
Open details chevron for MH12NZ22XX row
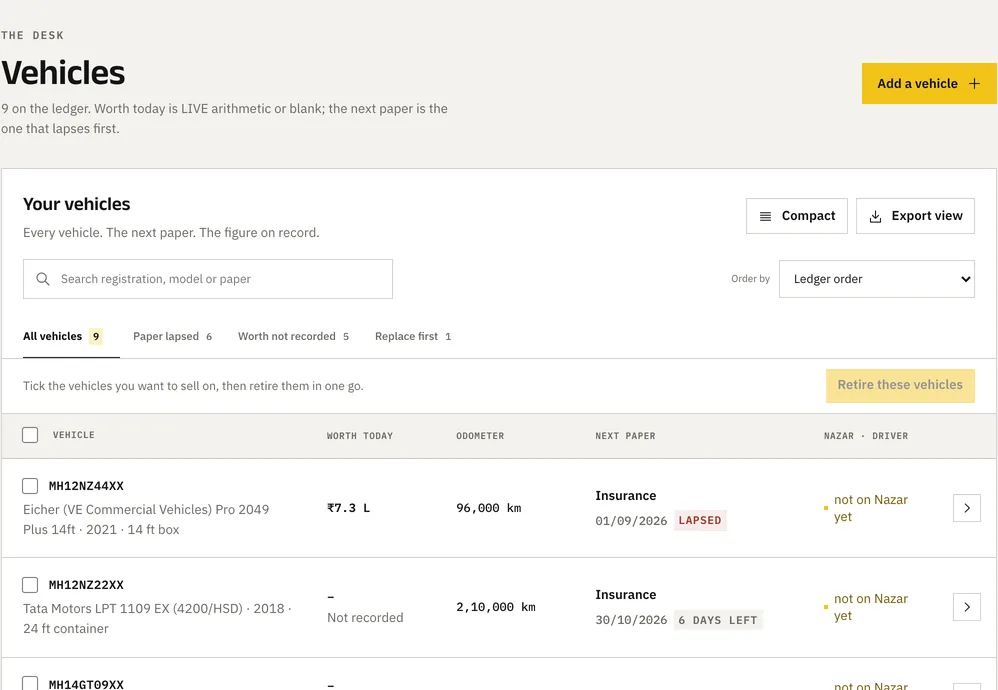pos(966,607)
